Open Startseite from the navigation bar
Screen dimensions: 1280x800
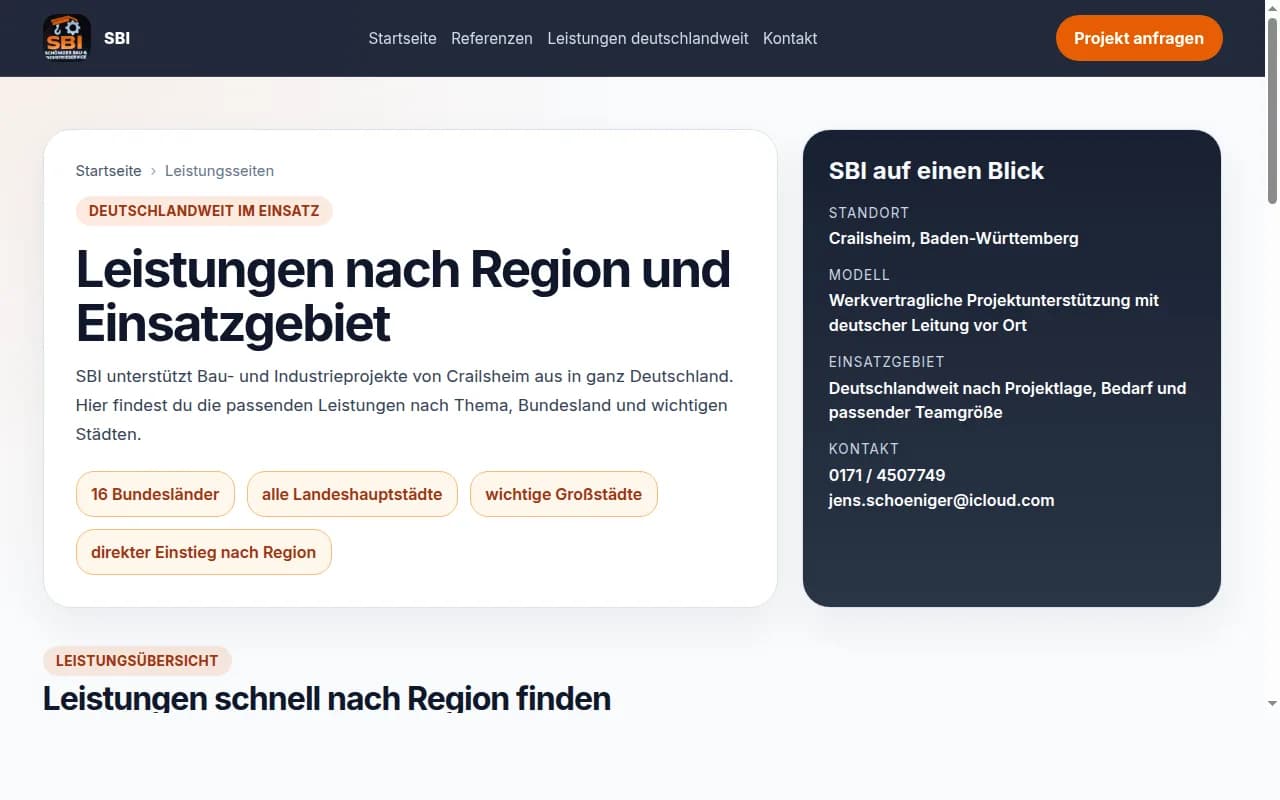coord(402,38)
